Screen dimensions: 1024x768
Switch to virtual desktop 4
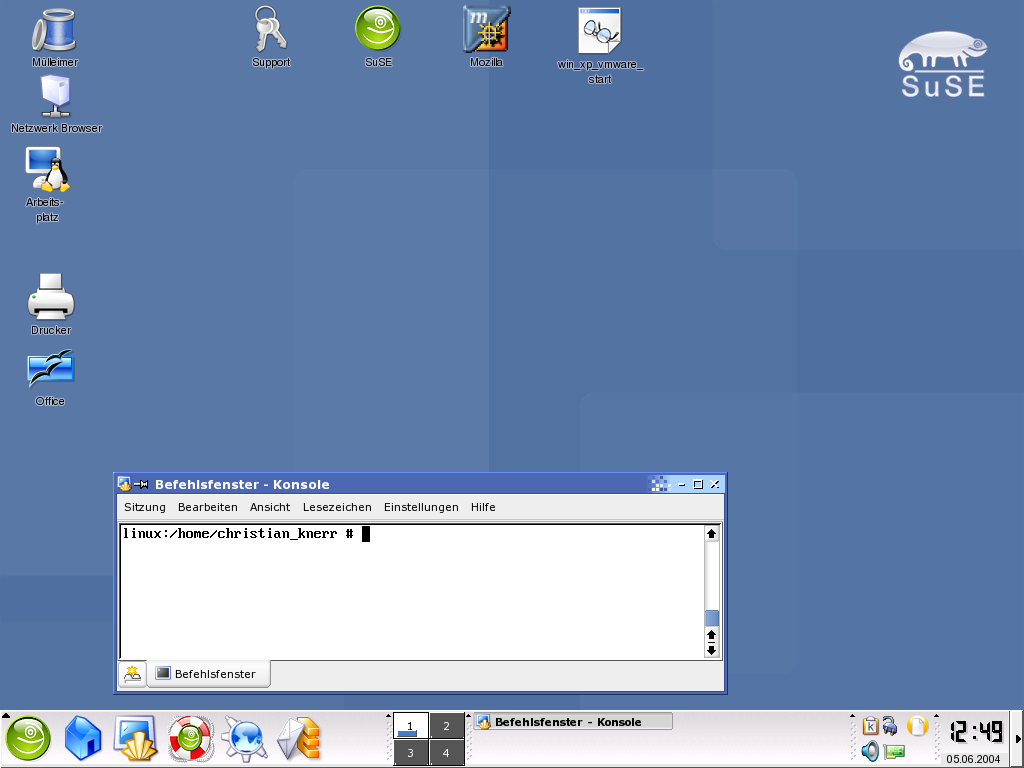coord(446,753)
